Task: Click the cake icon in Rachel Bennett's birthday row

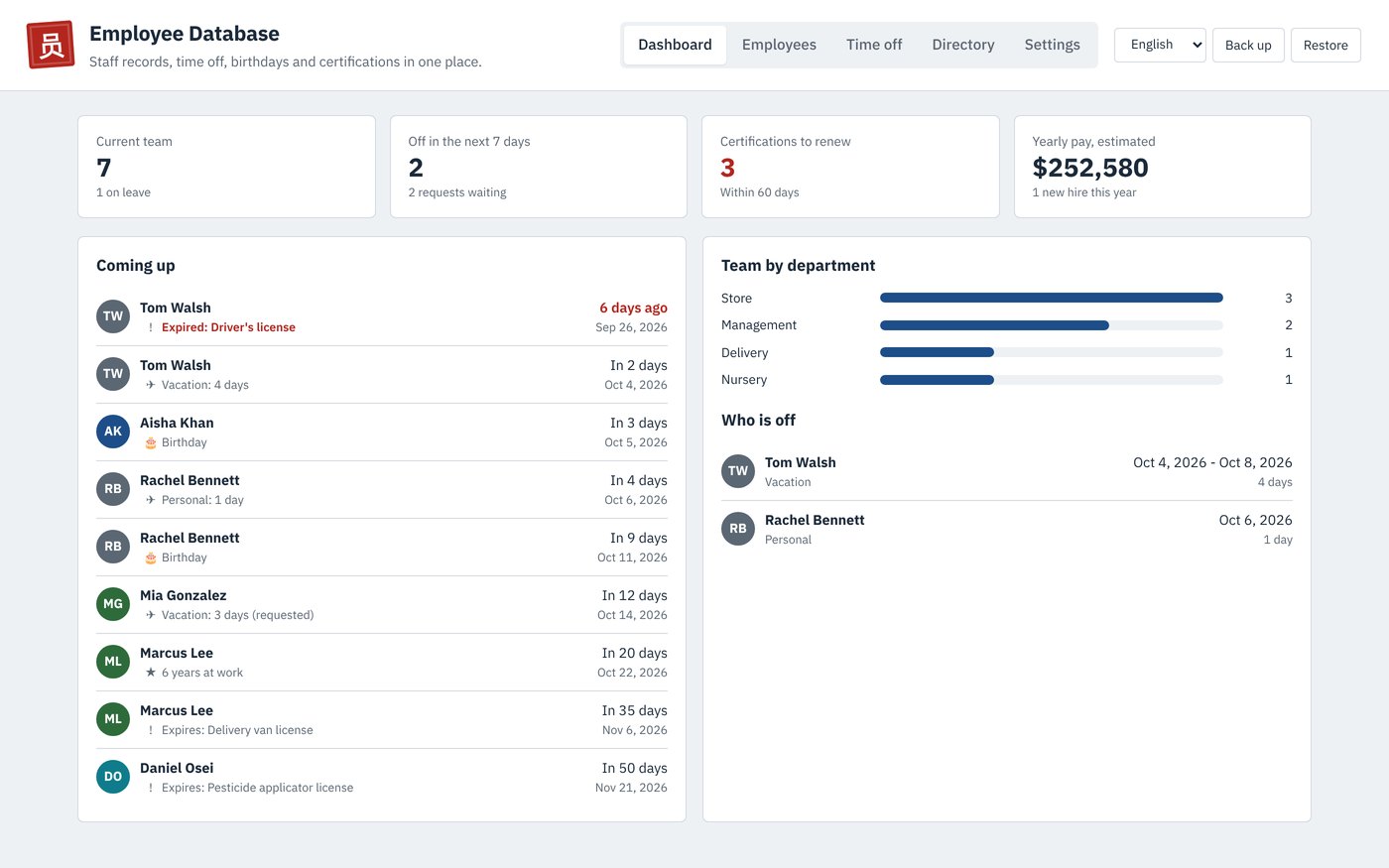Action: [x=151, y=558]
